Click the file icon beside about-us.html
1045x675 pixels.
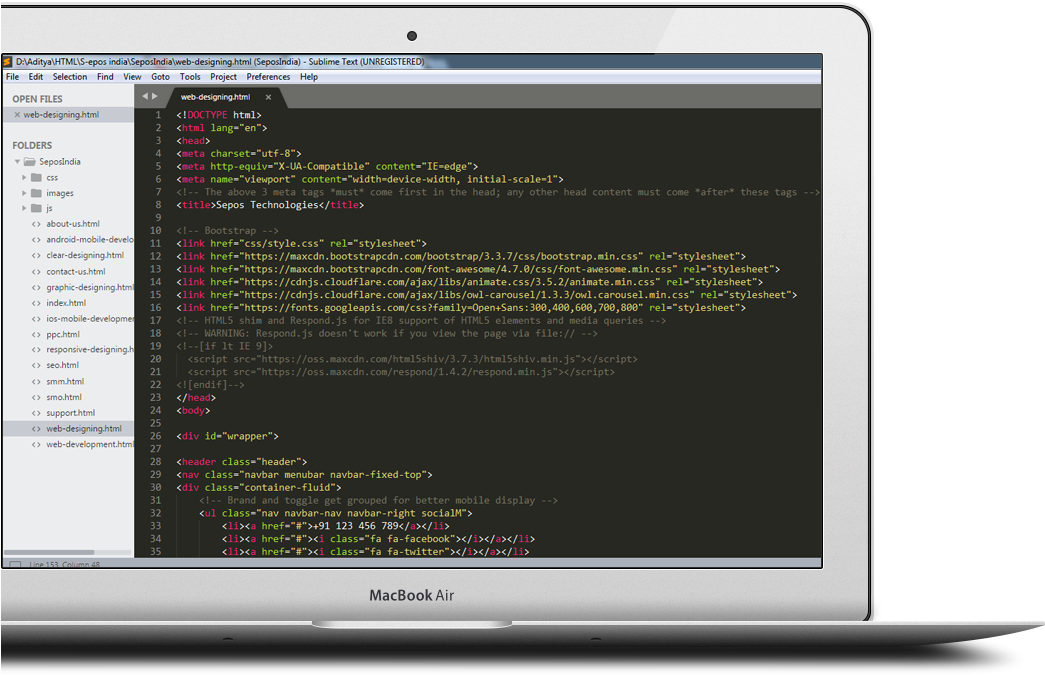(x=36, y=224)
